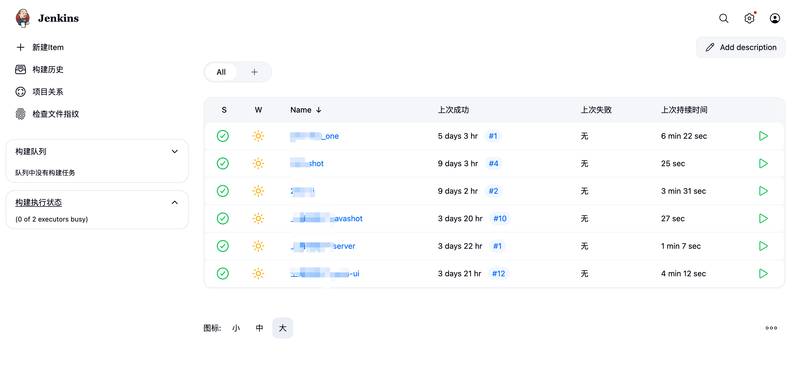
Task: Open the job ending in shot with build #4
Action: [307, 164]
